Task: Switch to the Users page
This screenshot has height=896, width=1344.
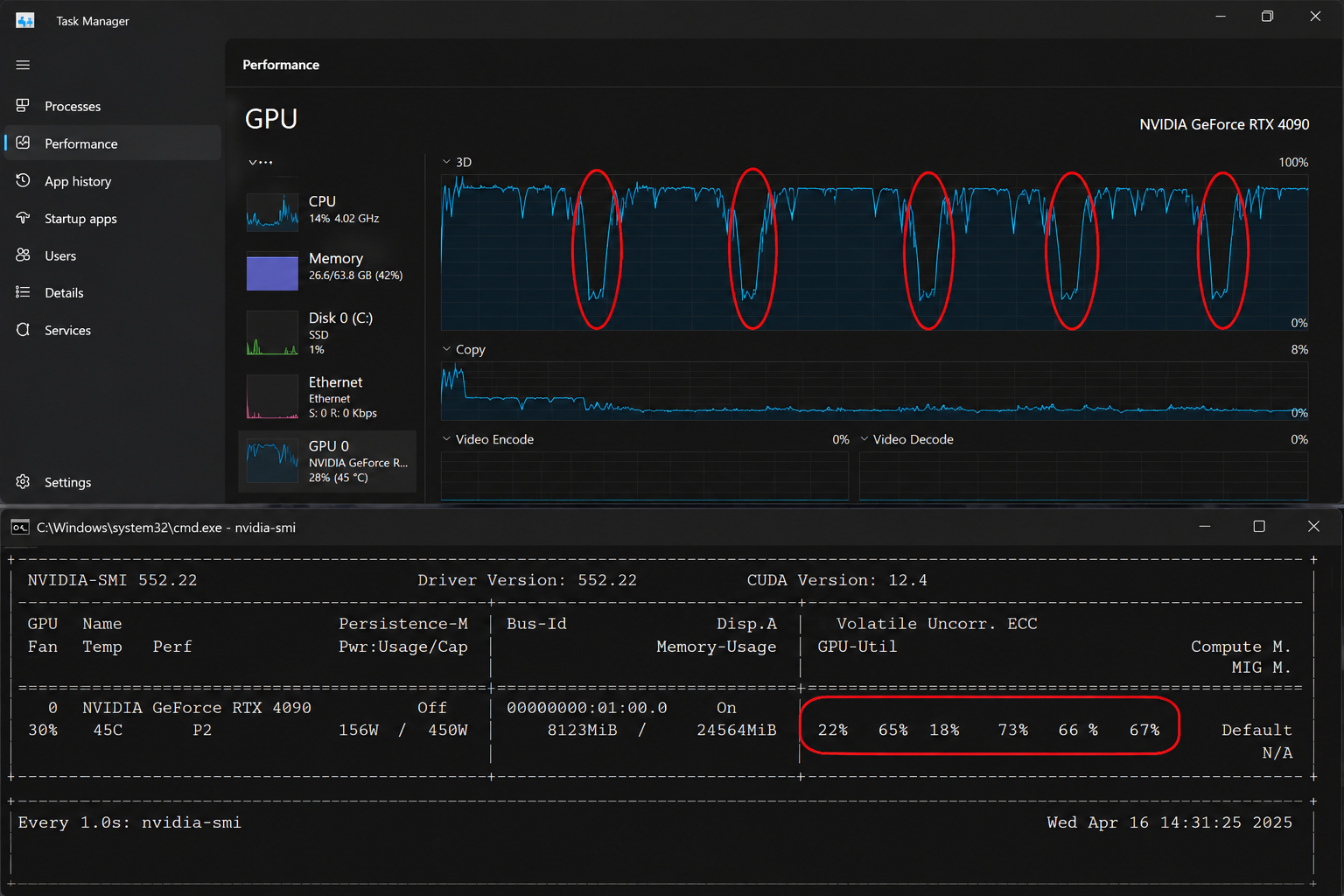Action: pos(113,255)
